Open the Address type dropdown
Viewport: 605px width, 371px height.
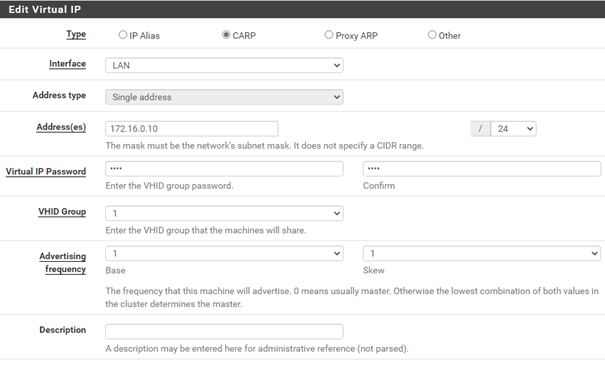pyautogui.click(x=224, y=97)
